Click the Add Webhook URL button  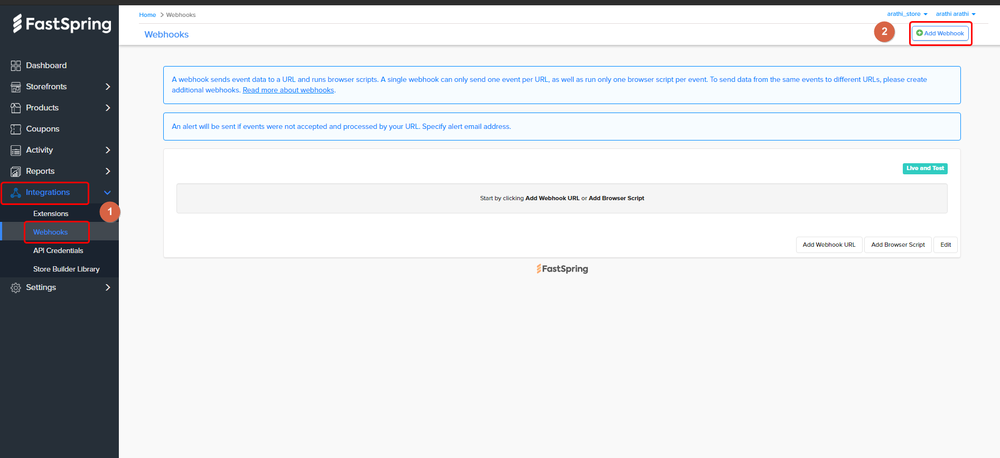tap(829, 245)
